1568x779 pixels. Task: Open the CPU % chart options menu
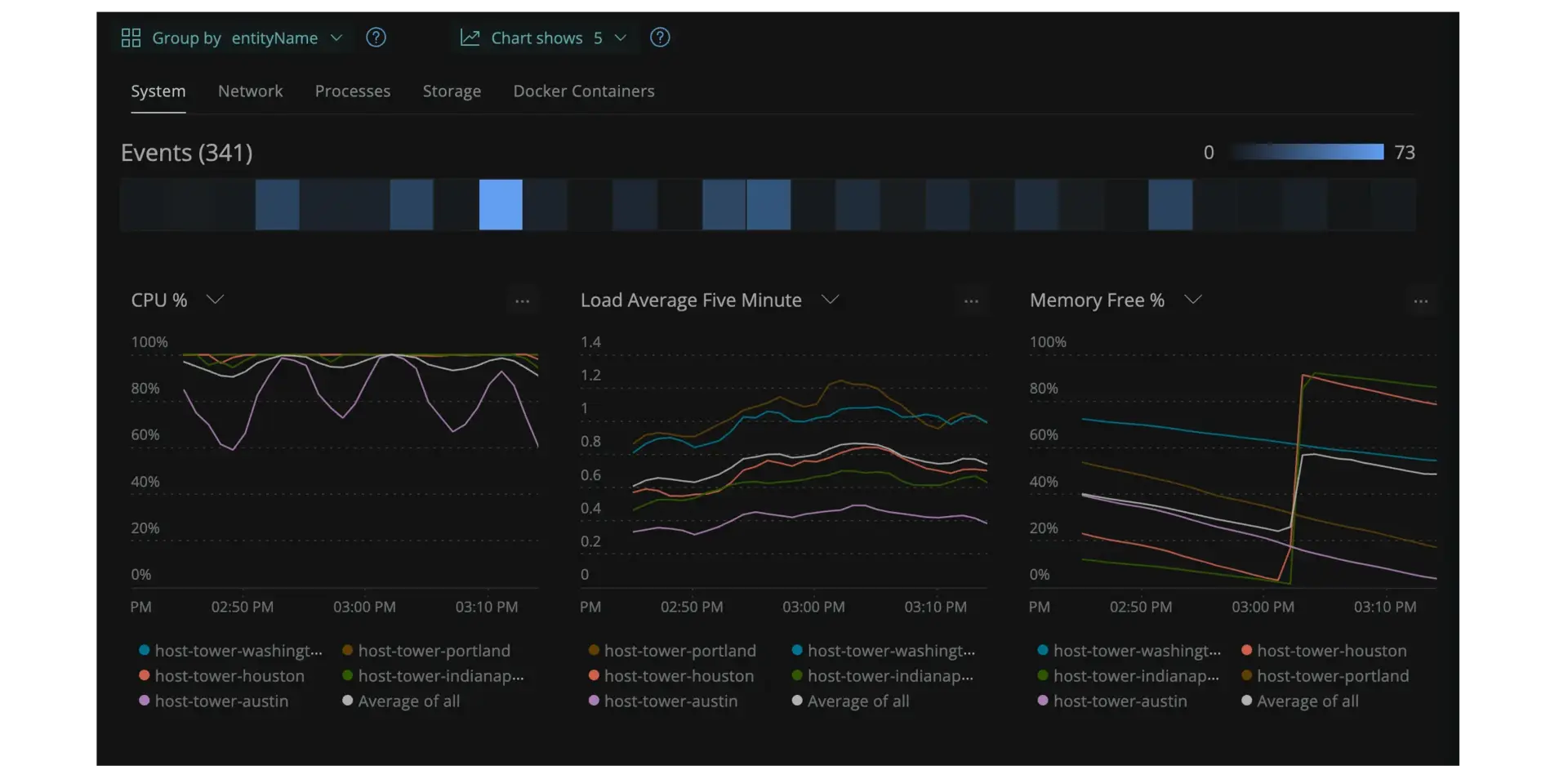[523, 301]
